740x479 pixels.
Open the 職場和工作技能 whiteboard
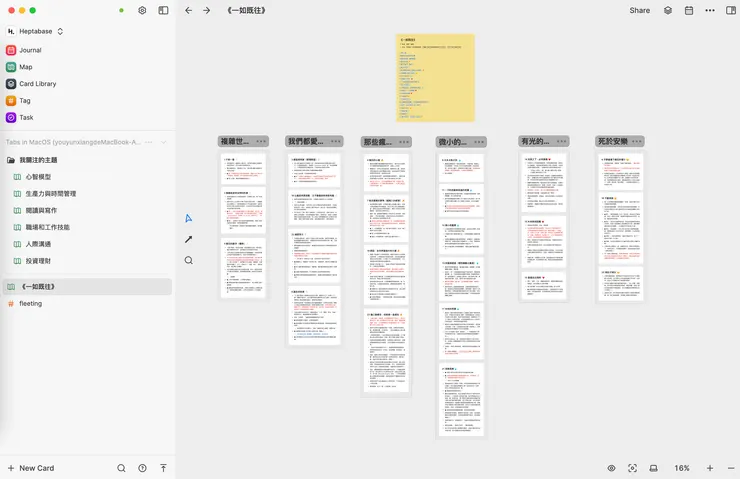(47, 227)
